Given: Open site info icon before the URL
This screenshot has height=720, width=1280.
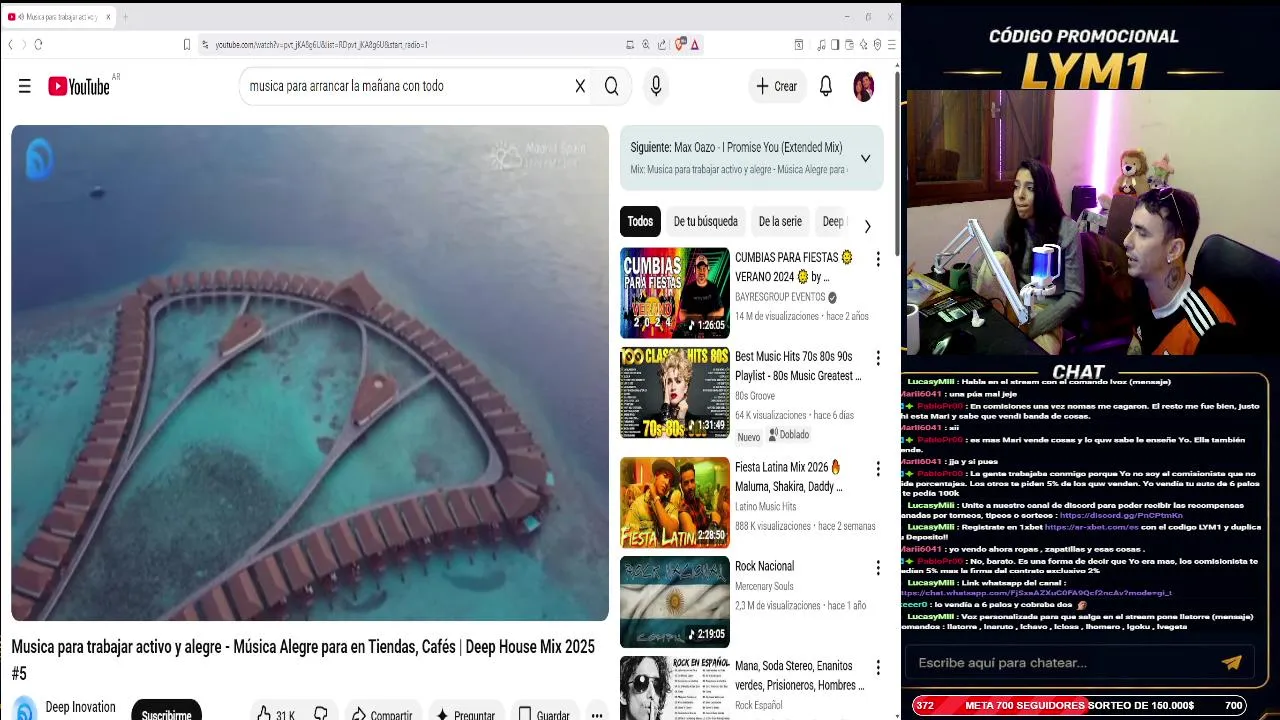Looking at the screenshot, I should point(205,44).
